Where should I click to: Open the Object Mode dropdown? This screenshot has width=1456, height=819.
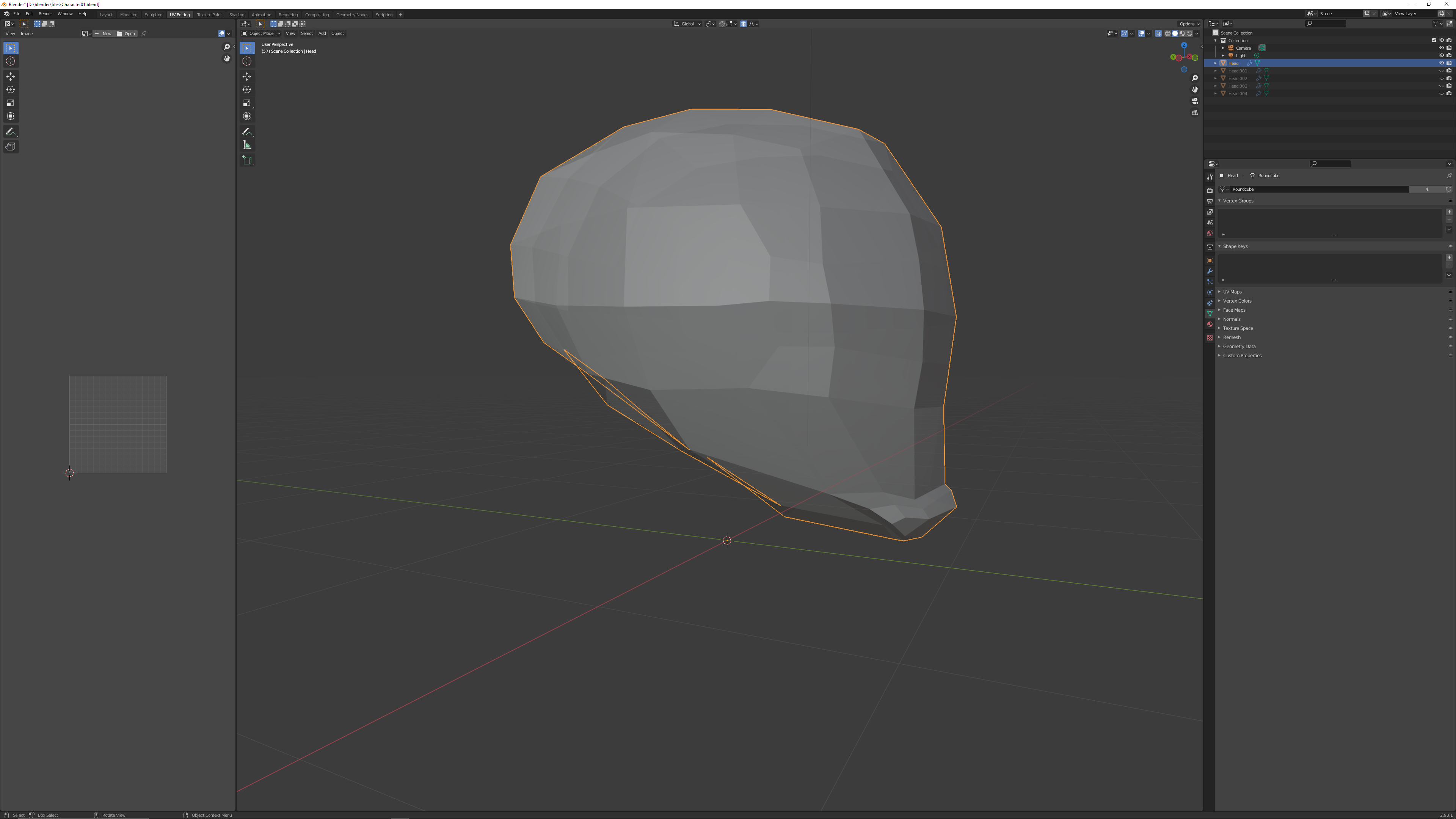click(261, 33)
